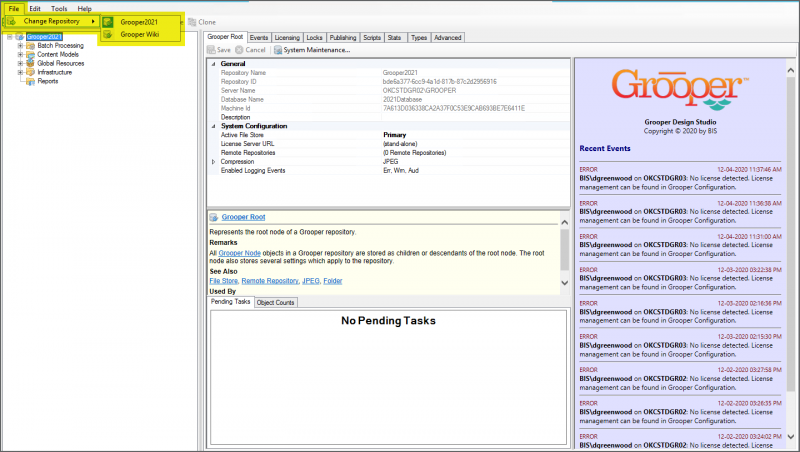Viewport: 800px width, 452px height.
Task: Click help pane scroll down arrow
Action: (564, 283)
